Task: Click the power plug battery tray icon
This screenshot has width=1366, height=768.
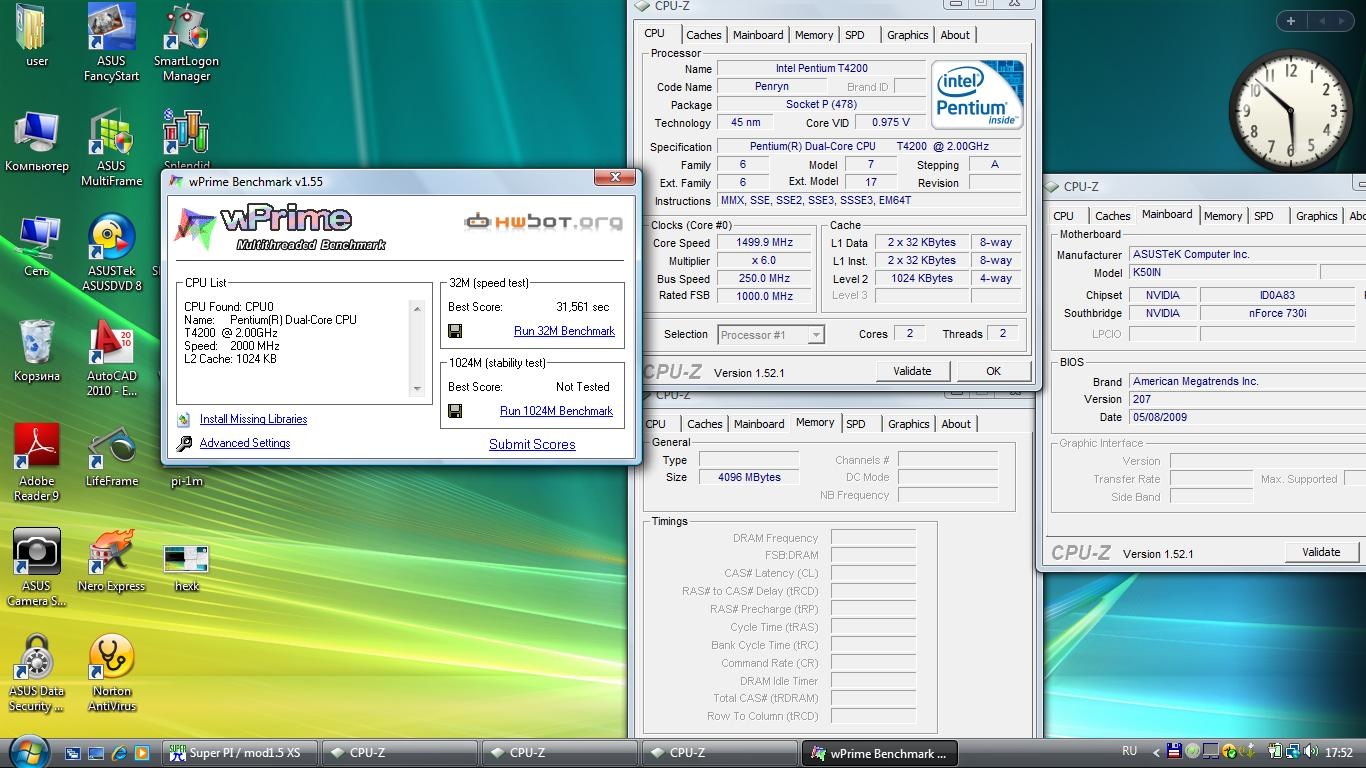Action: pos(1276,752)
